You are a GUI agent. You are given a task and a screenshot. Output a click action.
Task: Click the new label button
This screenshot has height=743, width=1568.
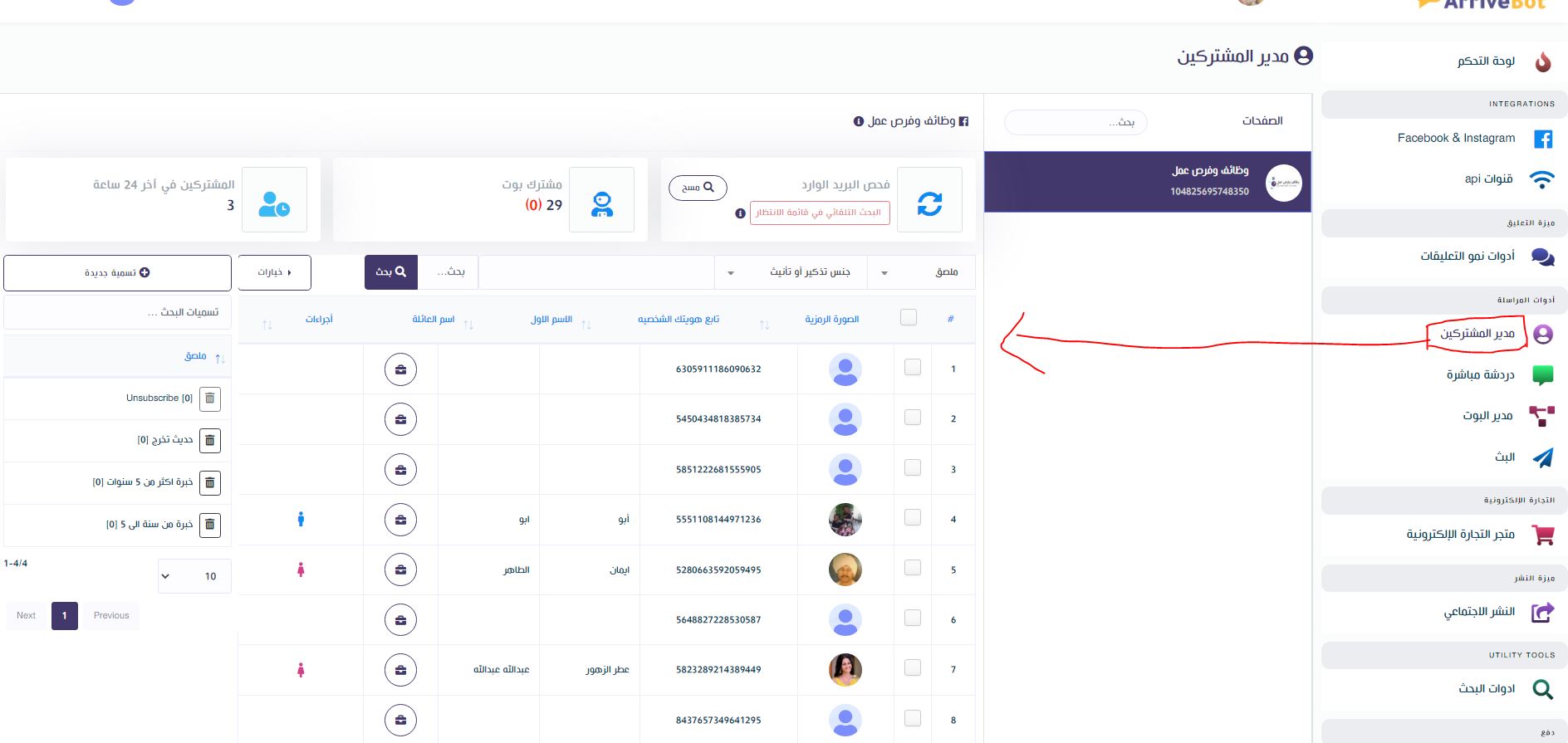tap(117, 272)
